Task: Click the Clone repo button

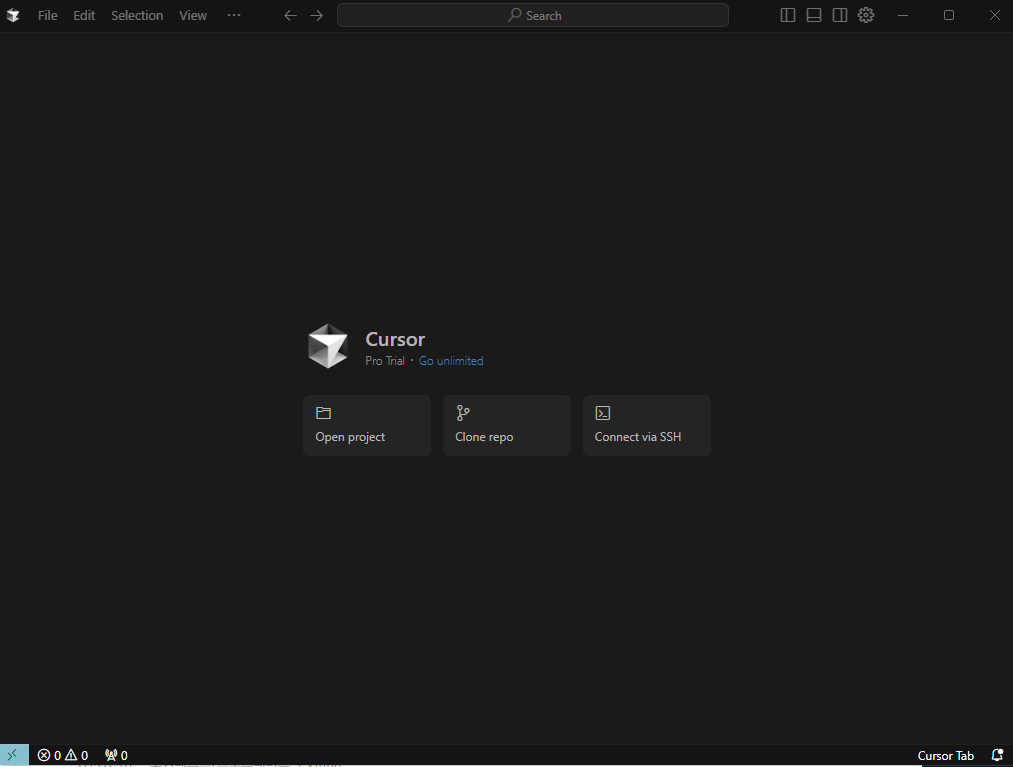Action: click(x=507, y=426)
